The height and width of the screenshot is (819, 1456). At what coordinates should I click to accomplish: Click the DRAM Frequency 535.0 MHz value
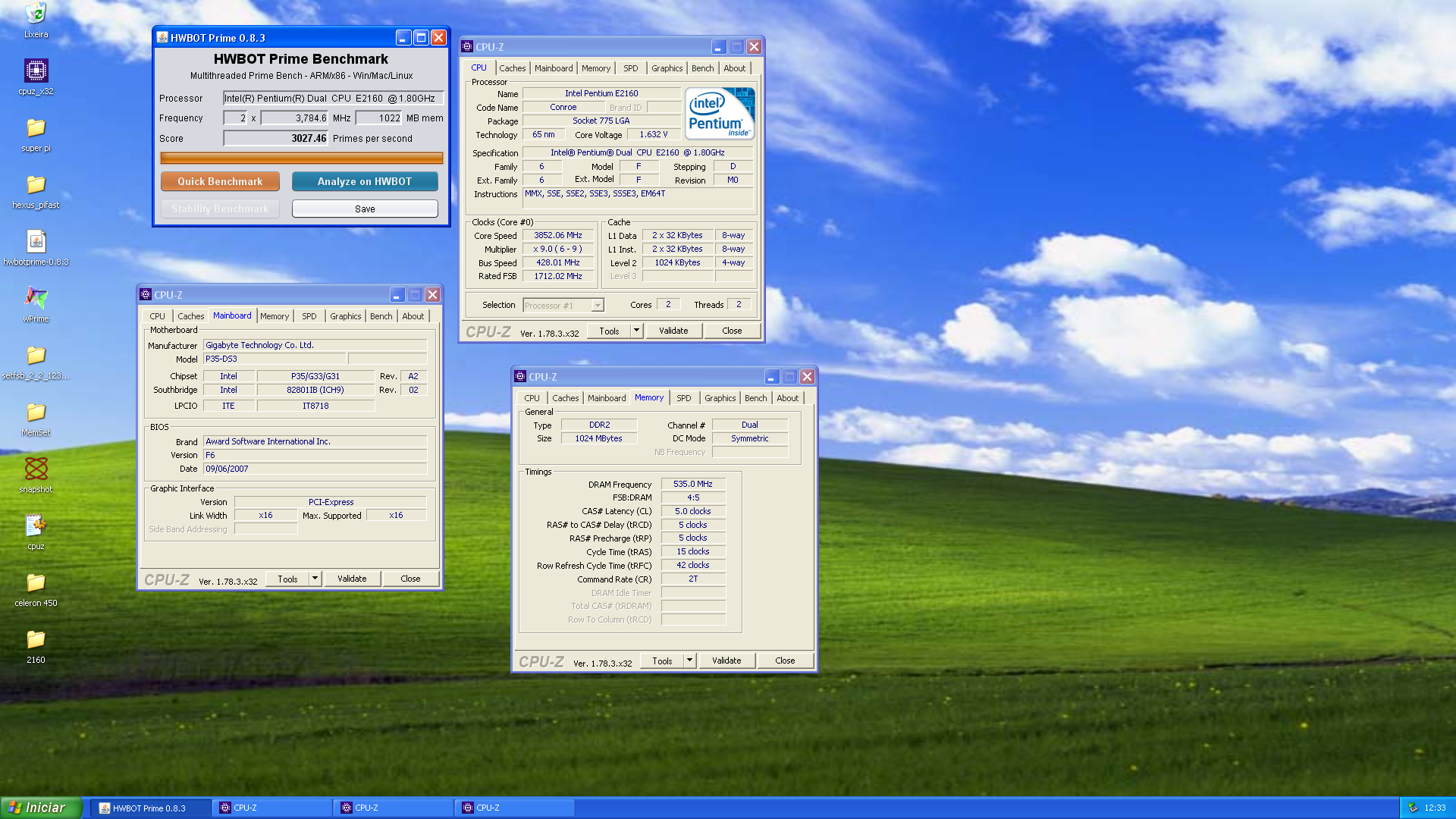coord(693,484)
